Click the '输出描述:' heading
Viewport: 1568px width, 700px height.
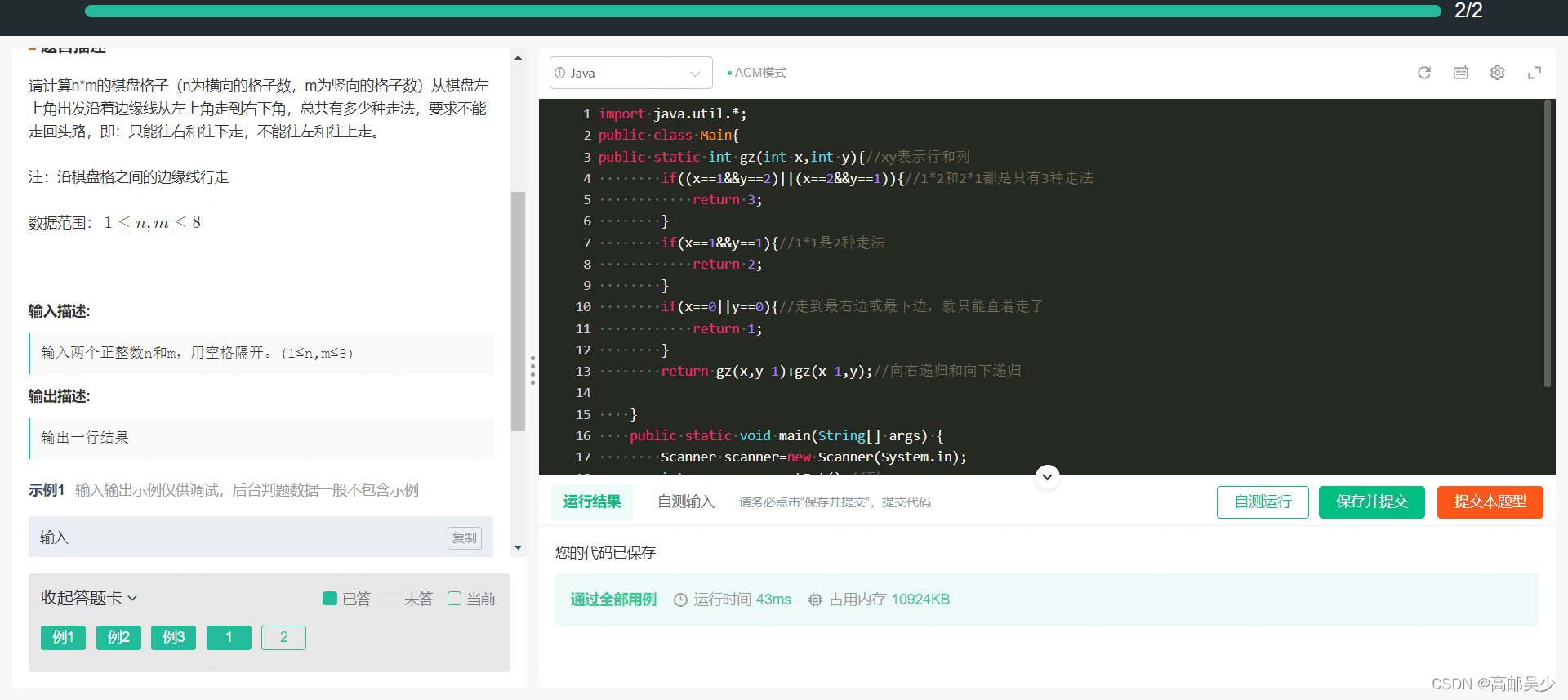59,396
